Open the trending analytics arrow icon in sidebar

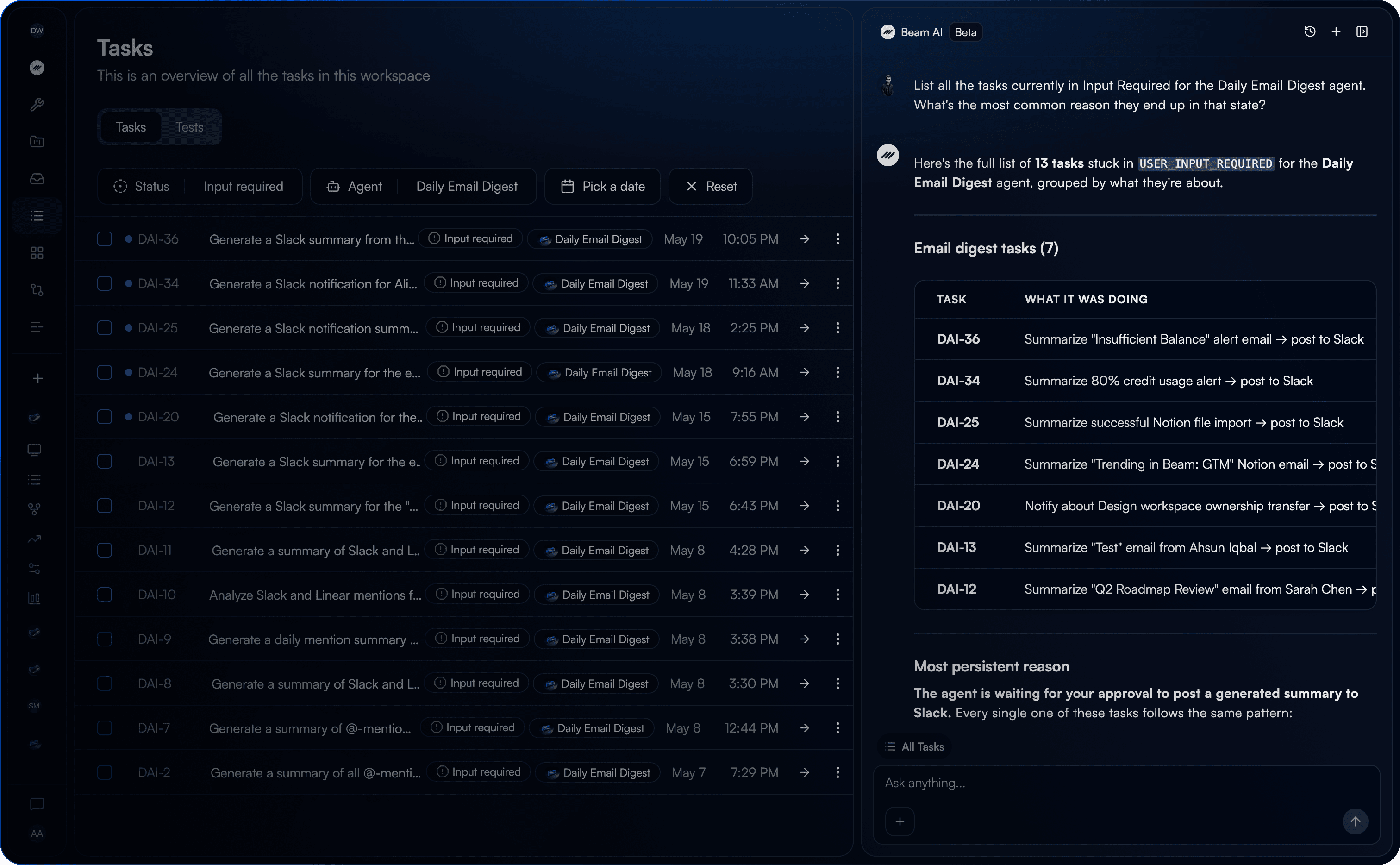pyautogui.click(x=34, y=539)
